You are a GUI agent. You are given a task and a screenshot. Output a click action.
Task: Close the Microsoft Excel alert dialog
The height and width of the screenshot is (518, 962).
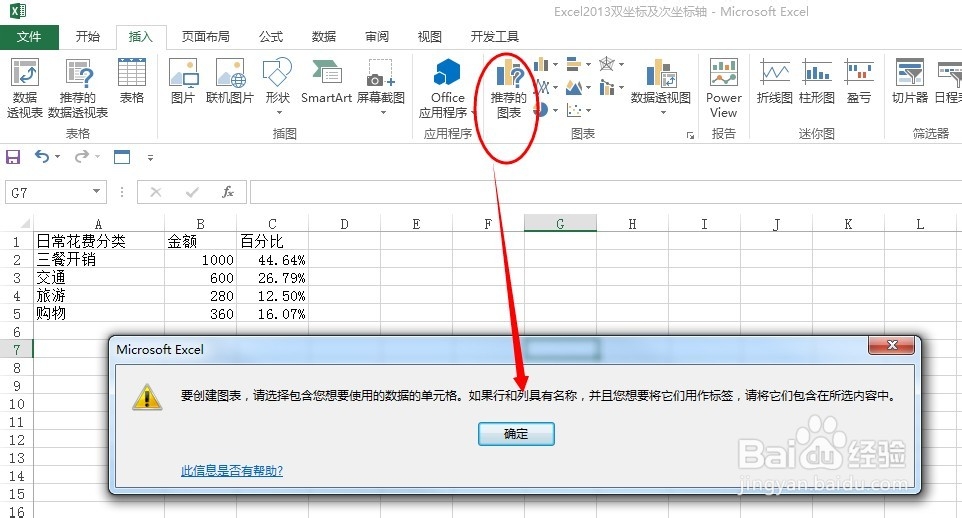tap(892, 346)
